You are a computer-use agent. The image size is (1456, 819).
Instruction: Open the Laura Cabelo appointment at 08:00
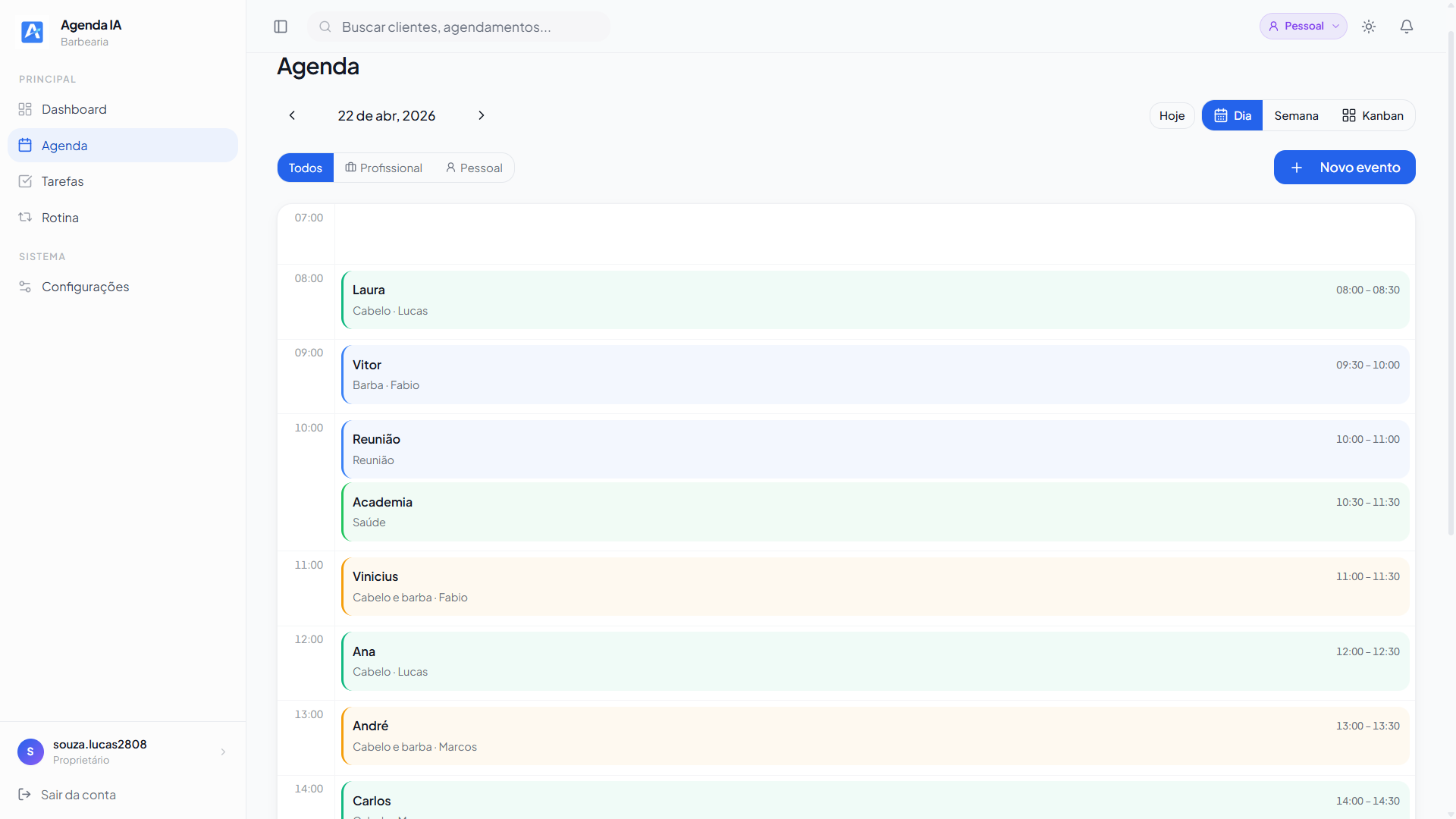point(875,300)
